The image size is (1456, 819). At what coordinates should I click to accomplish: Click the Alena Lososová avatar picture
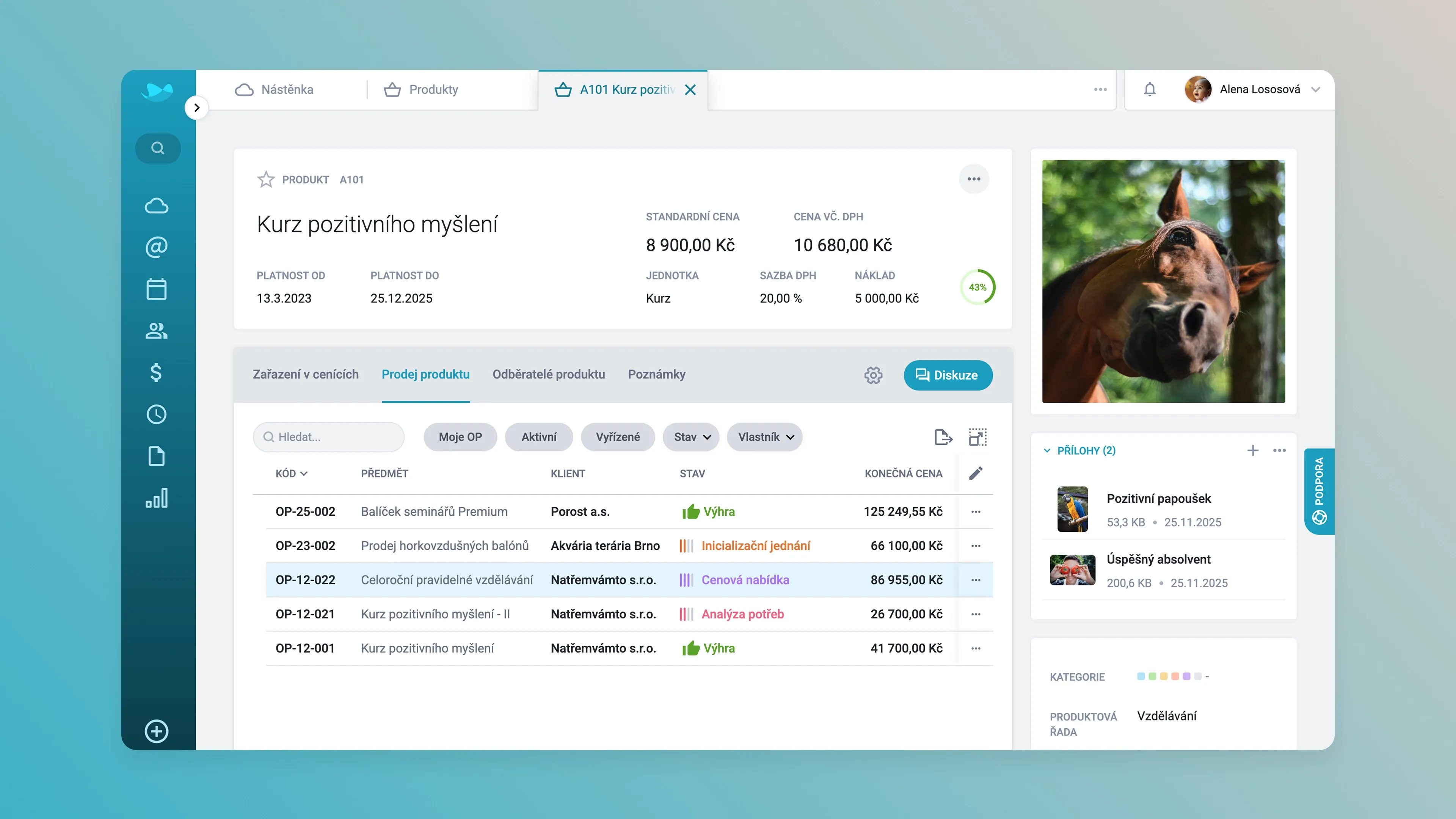pyautogui.click(x=1198, y=89)
